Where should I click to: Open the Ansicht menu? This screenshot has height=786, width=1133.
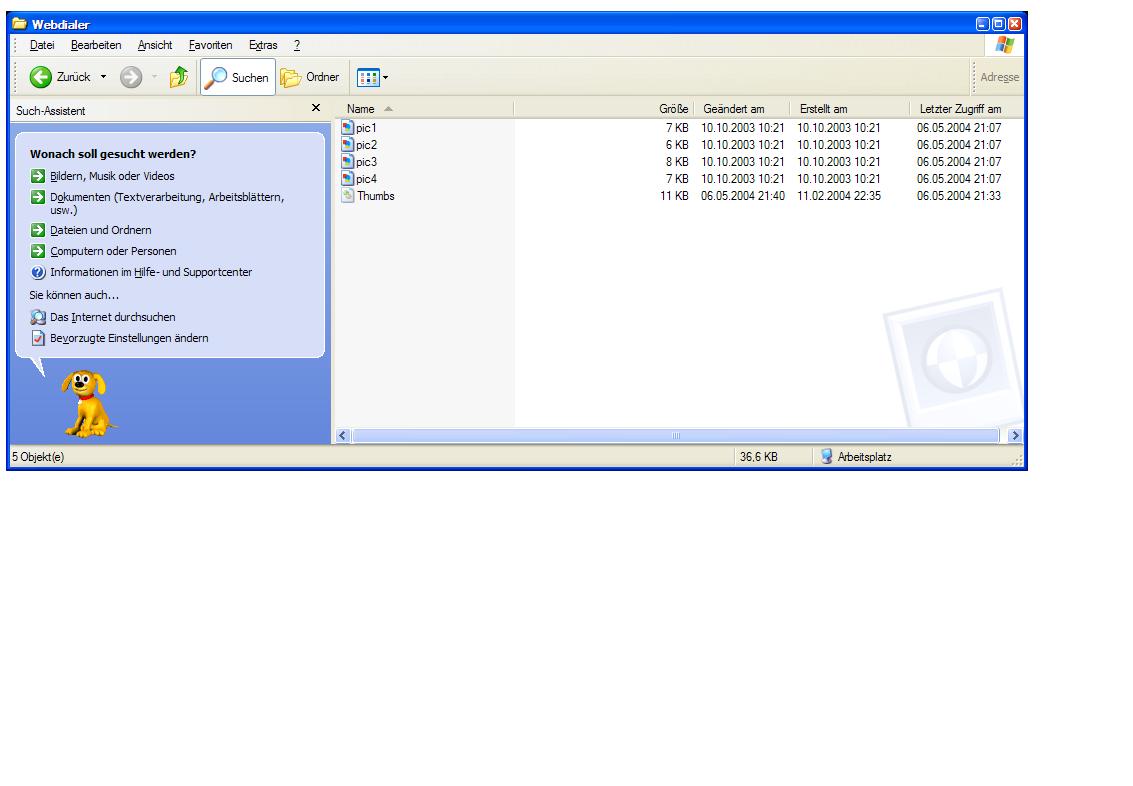[x=155, y=45]
